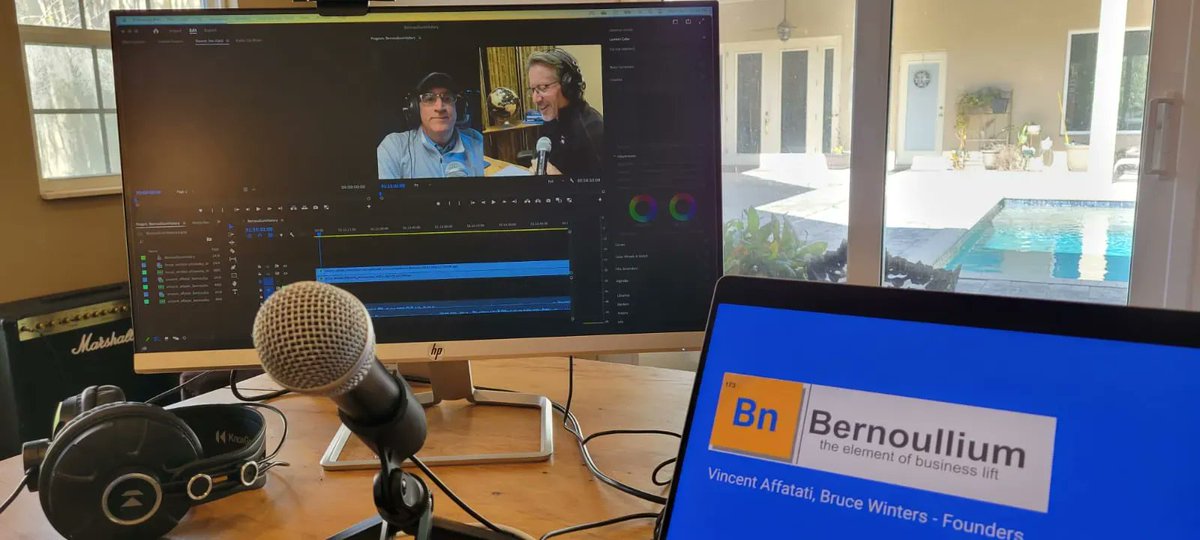Select the Hand tool

tap(234, 284)
